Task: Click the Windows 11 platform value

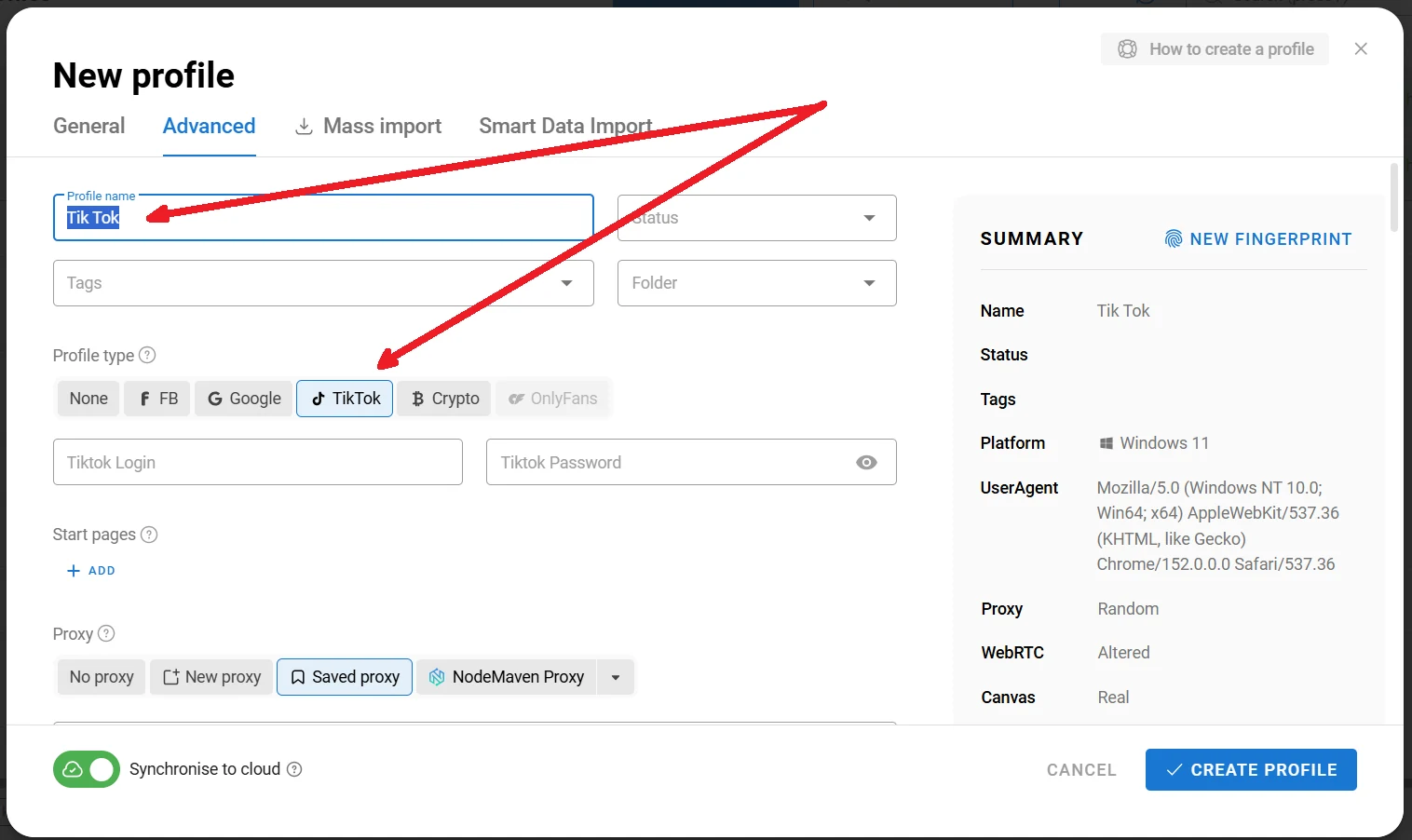Action: (x=1154, y=443)
